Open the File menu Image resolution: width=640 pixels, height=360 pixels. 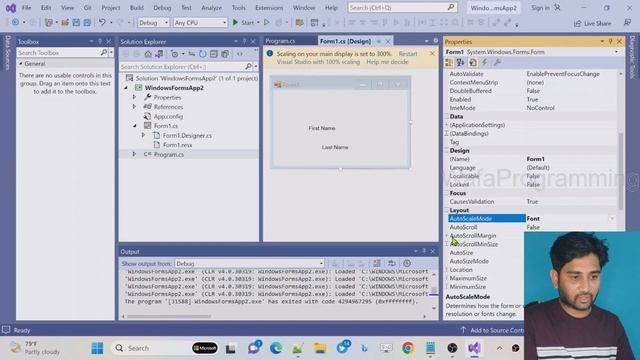click(x=26, y=8)
